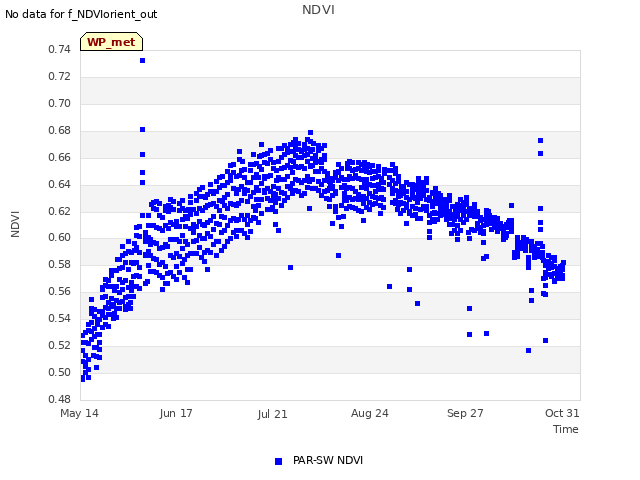
Task: Click the 0.64 y-axis tick label
Action: pyautogui.click(x=59, y=184)
